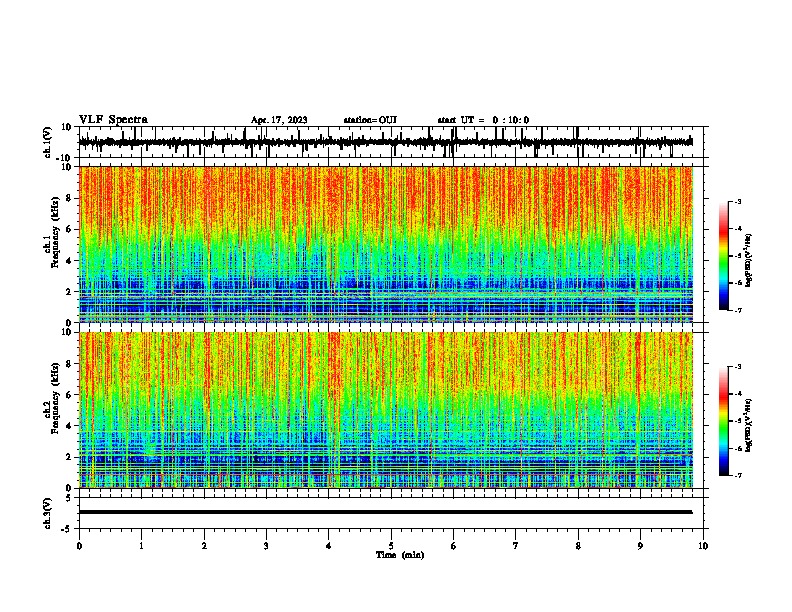Click the time axis tick label "10"
Image resolution: width=792 pixels, height=612 pixels.
703,546
